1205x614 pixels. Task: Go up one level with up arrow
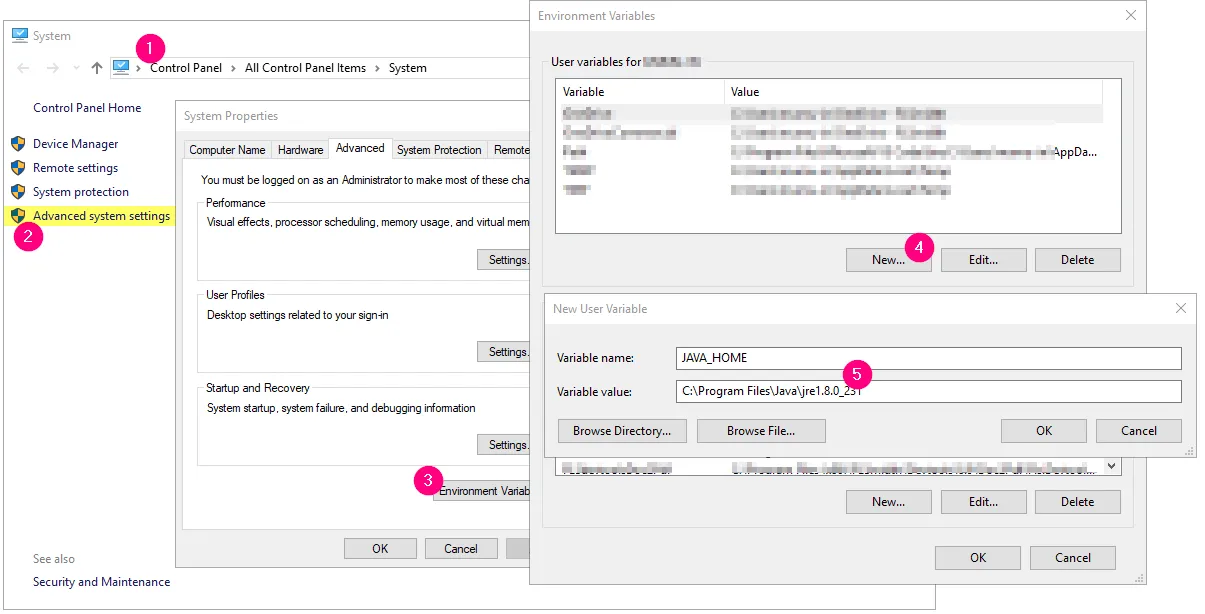pyautogui.click(x=96, y=68)
